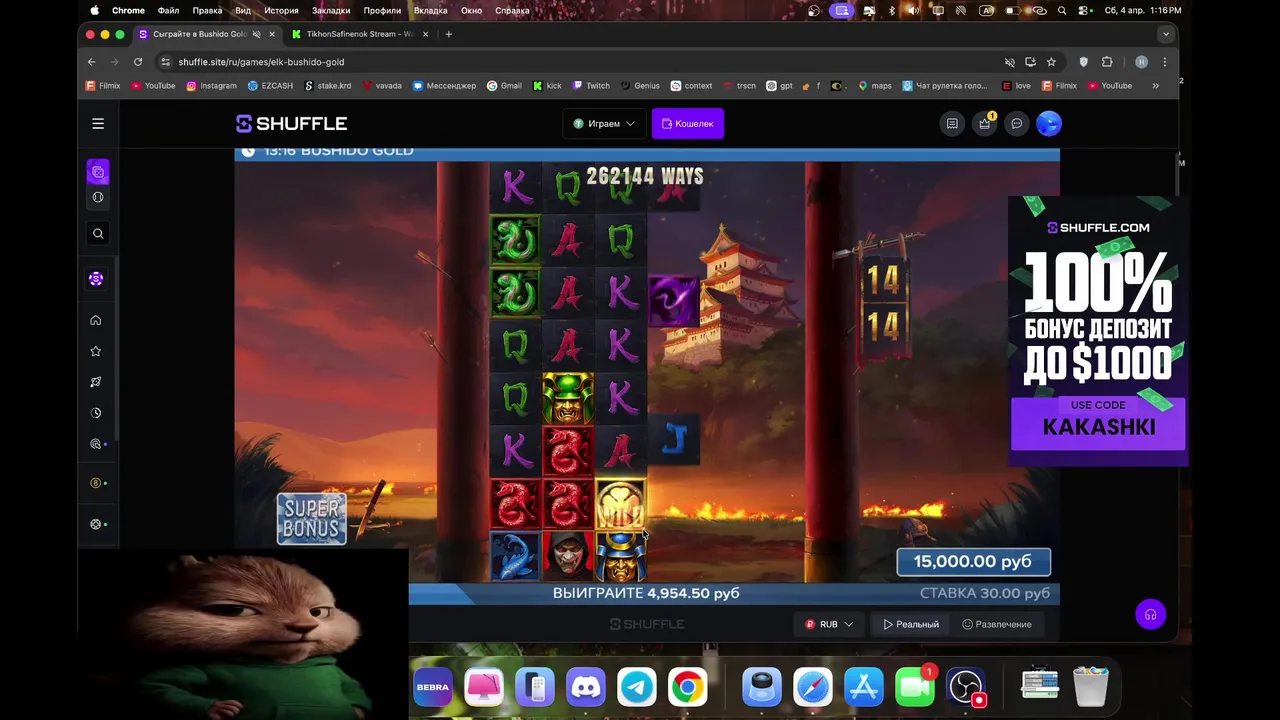
Task: Open the Twitch bookmark
Action: pyautogui.click(x=591, y=86)
